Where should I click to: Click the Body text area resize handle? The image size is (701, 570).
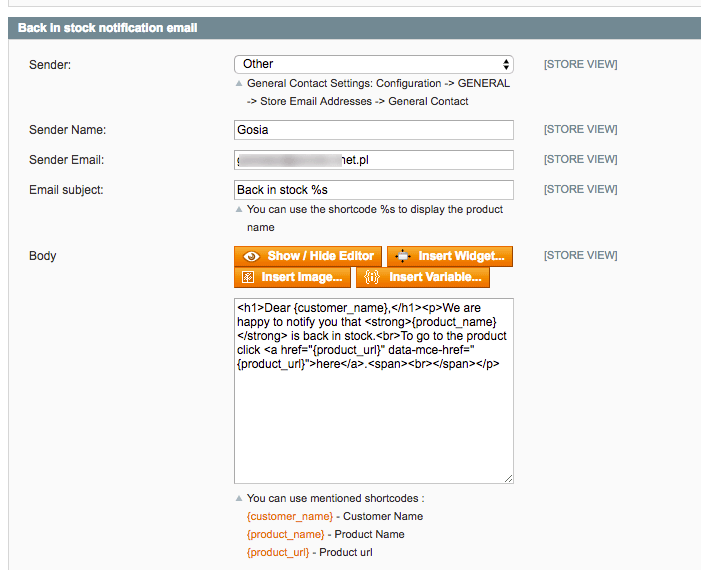508,479
